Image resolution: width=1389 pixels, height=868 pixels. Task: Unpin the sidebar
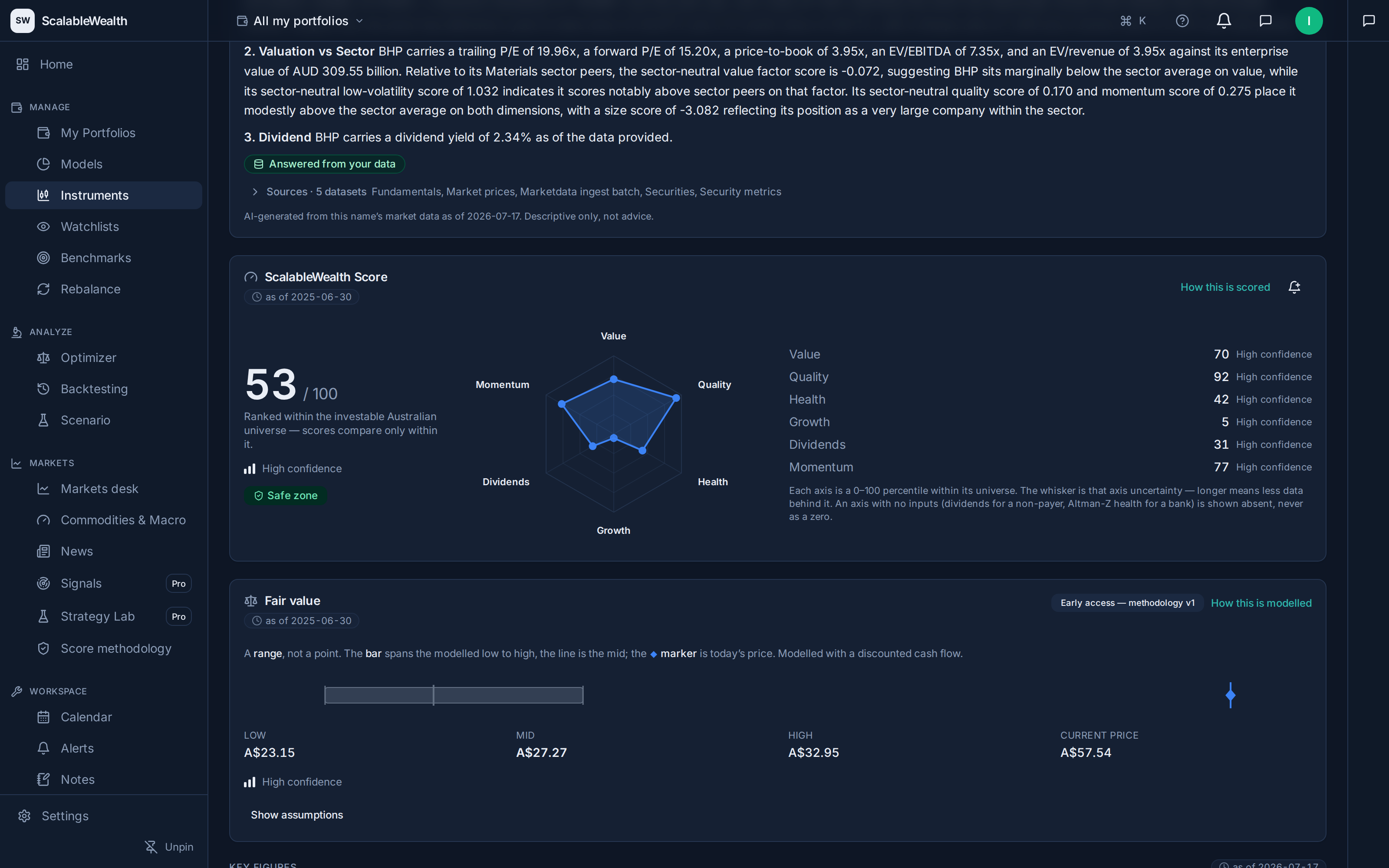[x=169, y=847]
